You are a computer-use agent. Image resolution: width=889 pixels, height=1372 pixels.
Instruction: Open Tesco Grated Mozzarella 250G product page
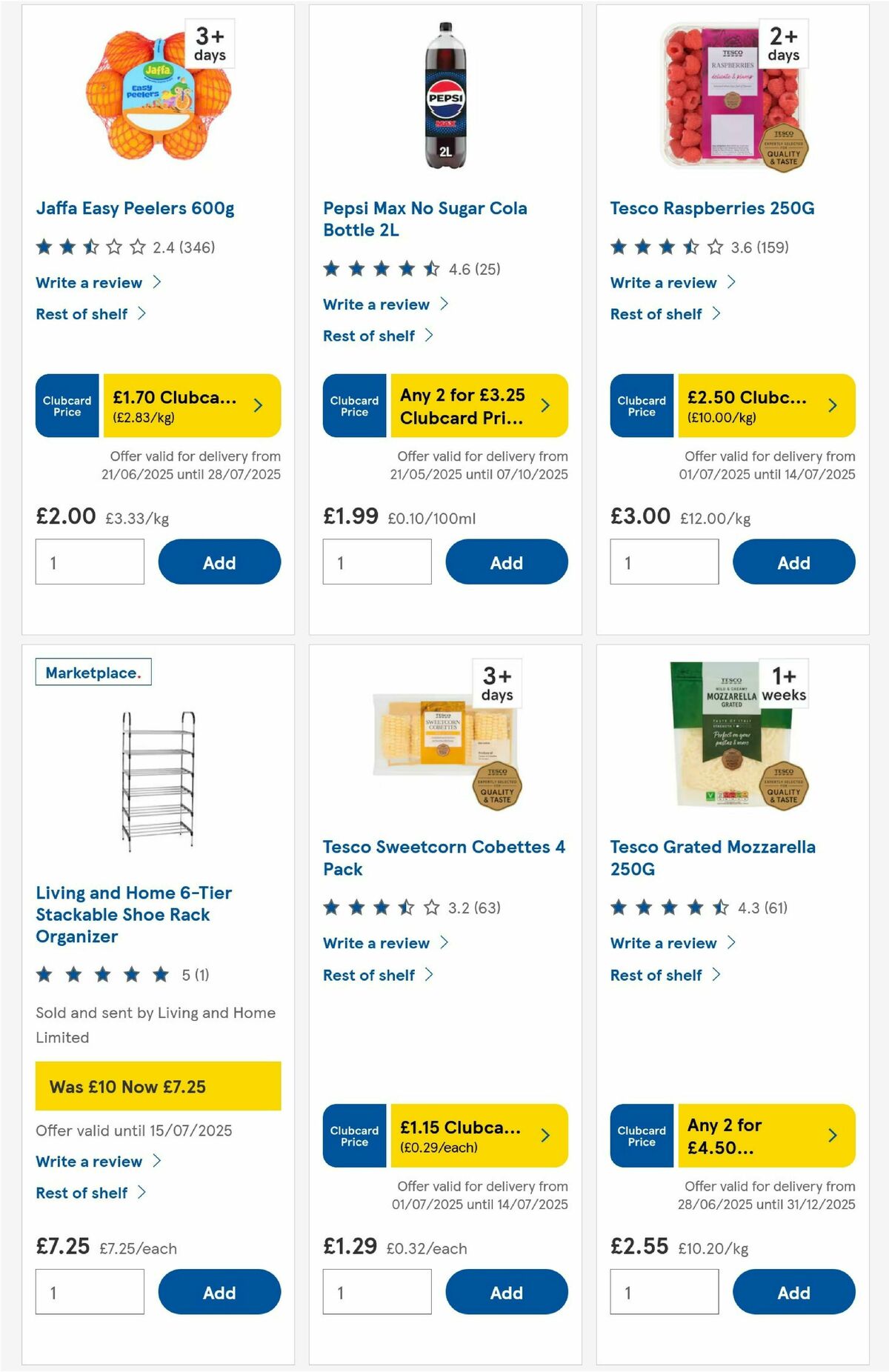tap(712, 858)
